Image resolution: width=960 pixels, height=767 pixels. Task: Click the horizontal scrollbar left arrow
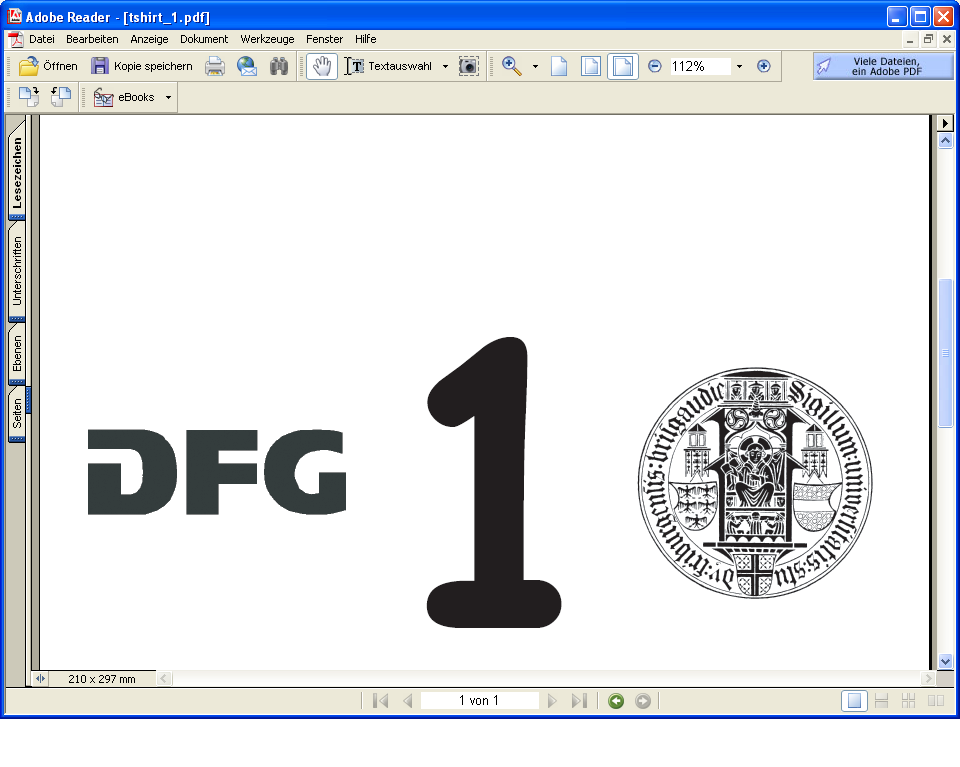tap(164, 678)
